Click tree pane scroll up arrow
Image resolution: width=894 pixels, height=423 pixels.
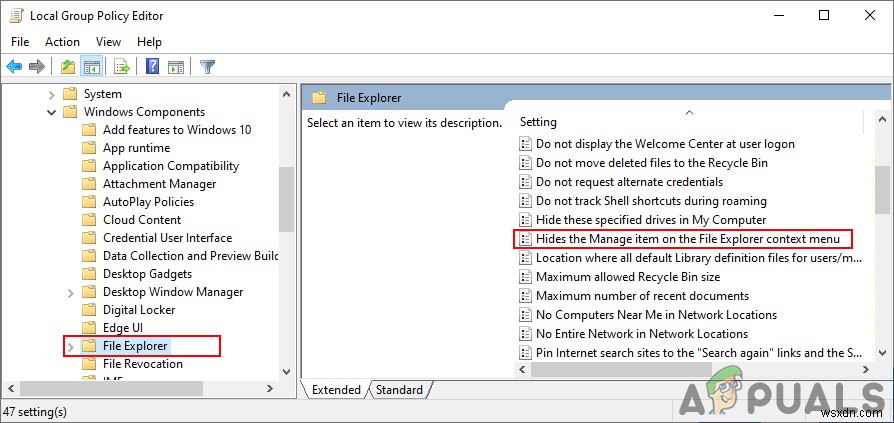click(x=287, y=95)
